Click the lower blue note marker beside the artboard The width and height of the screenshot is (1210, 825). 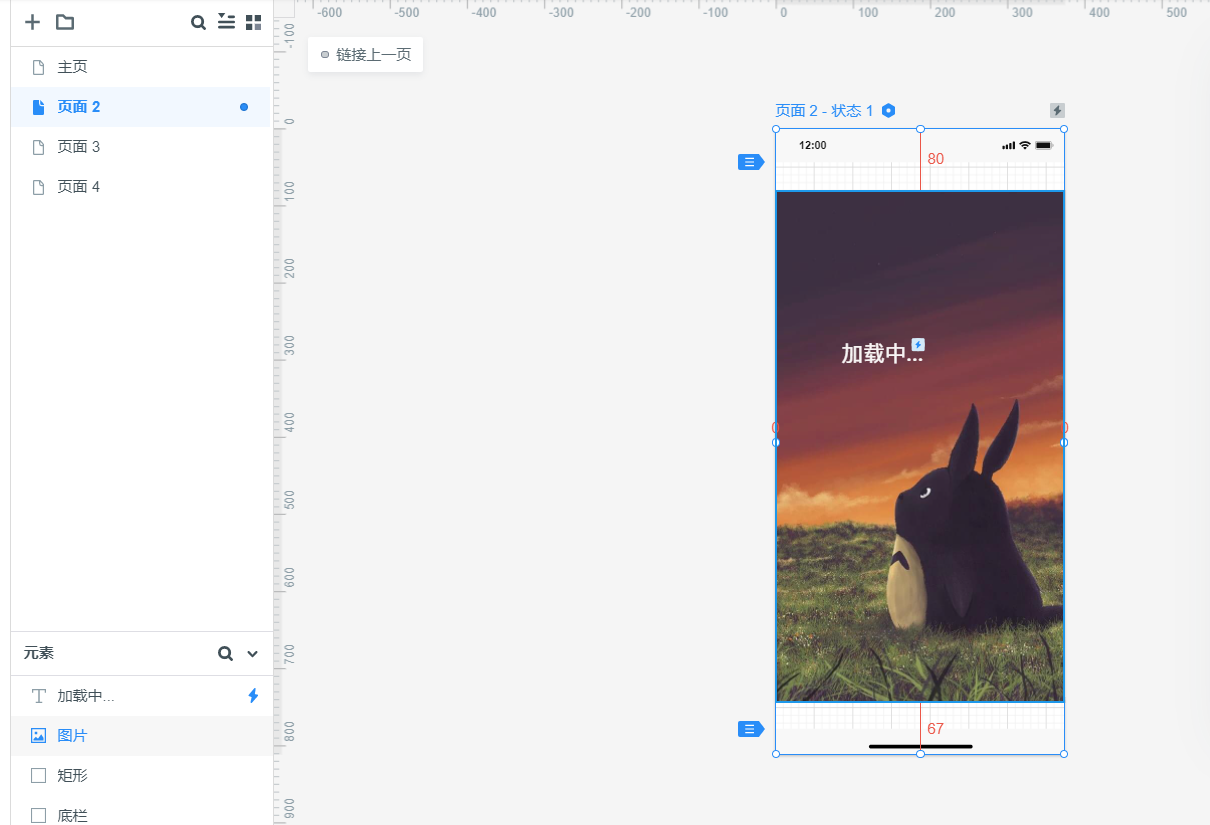click(x=750, y=729)
